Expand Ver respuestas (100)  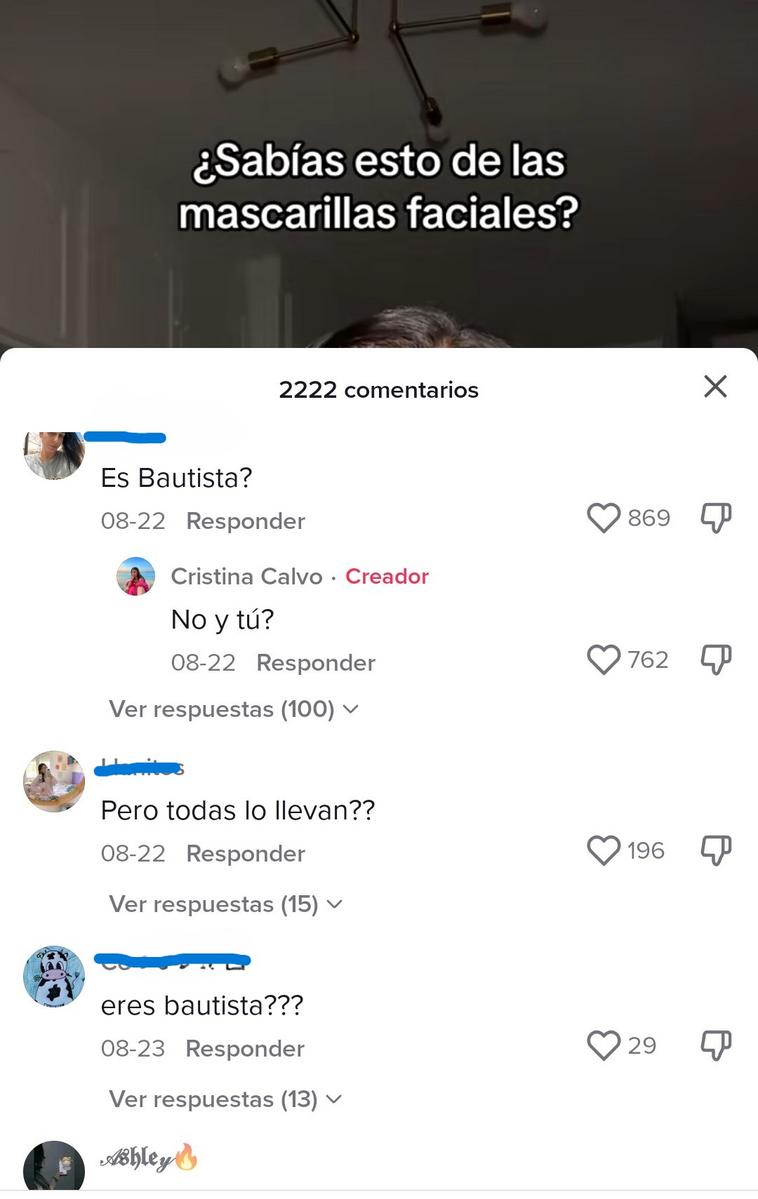[233, 709]
